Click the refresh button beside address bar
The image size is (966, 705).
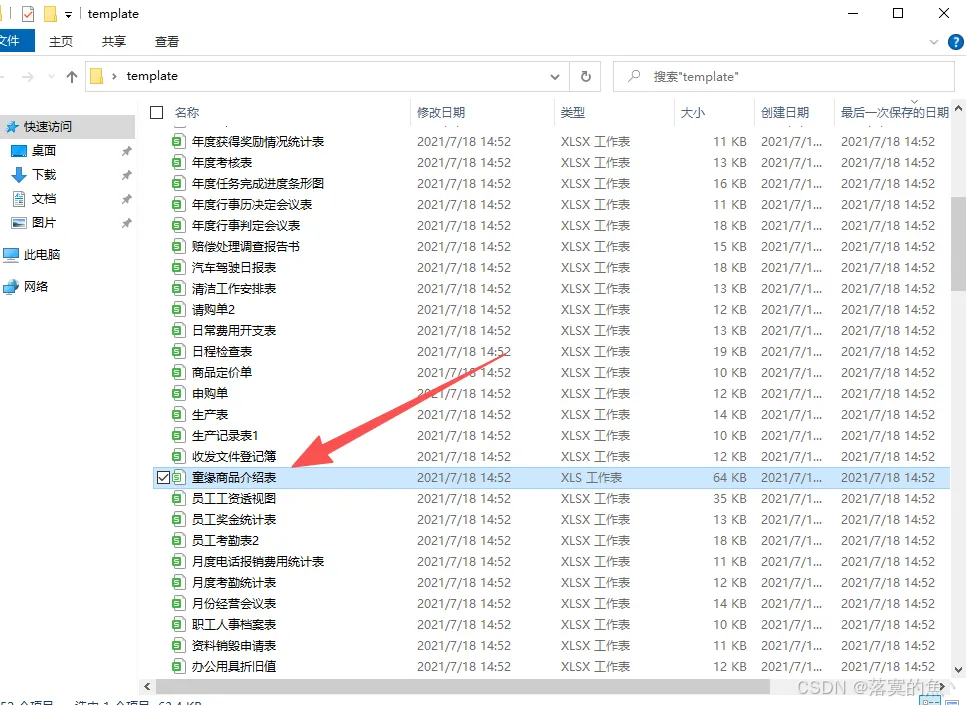pos(585,76)
